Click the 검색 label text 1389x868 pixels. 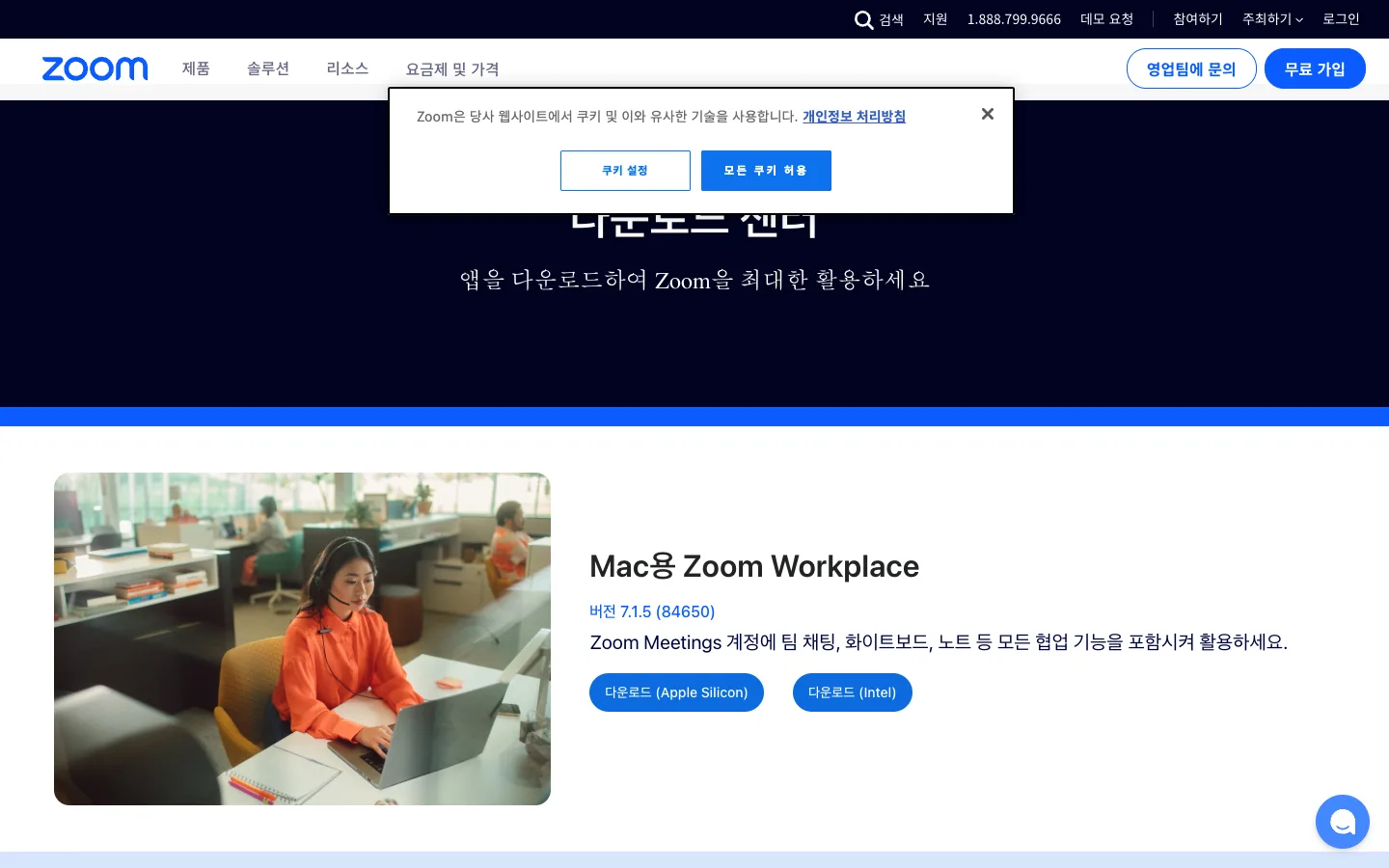891,19
